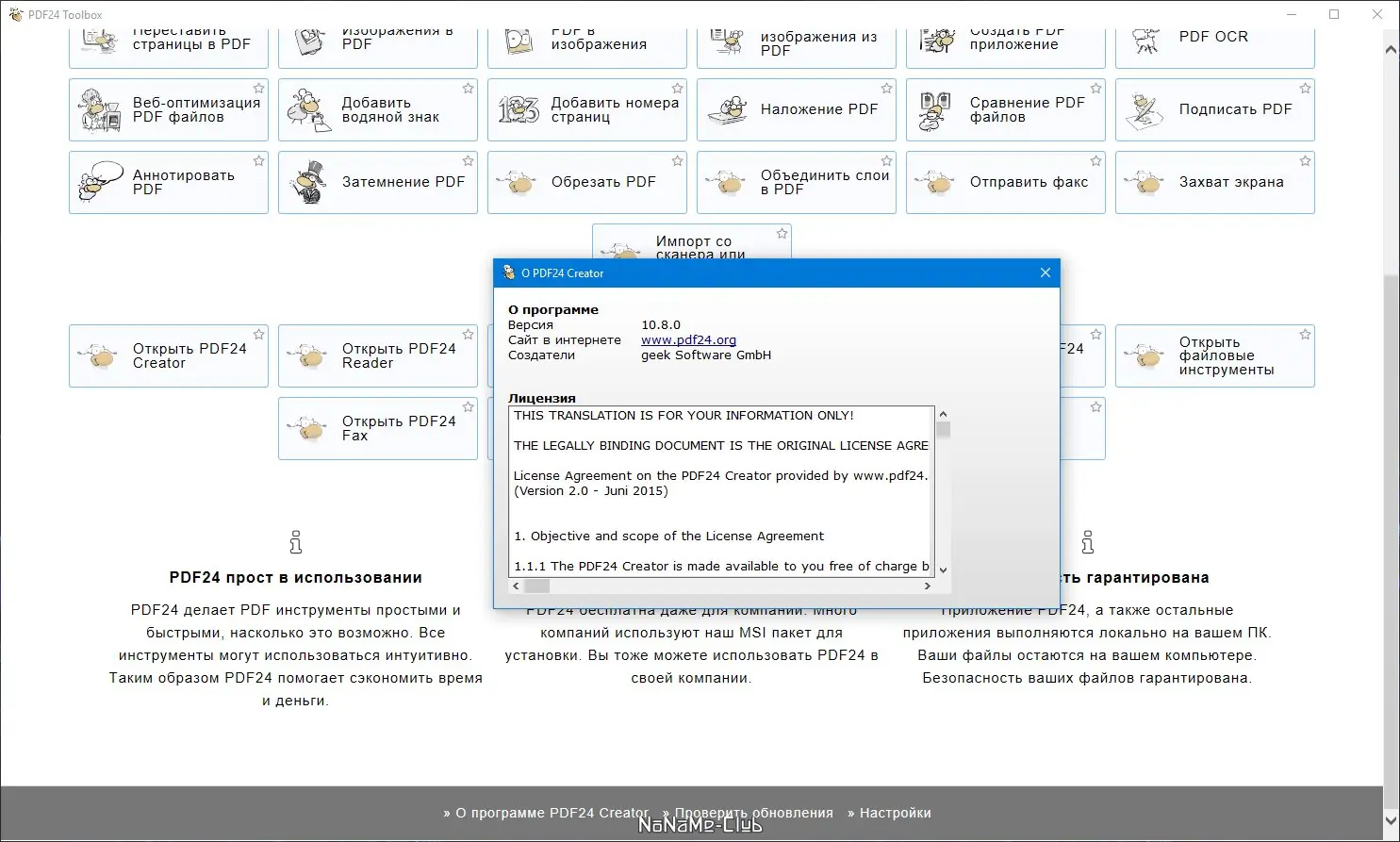This screenshot has width=1400, height=842.
Task: Click the heading PDF24 прост в использовании
Action: click(296, 577)
